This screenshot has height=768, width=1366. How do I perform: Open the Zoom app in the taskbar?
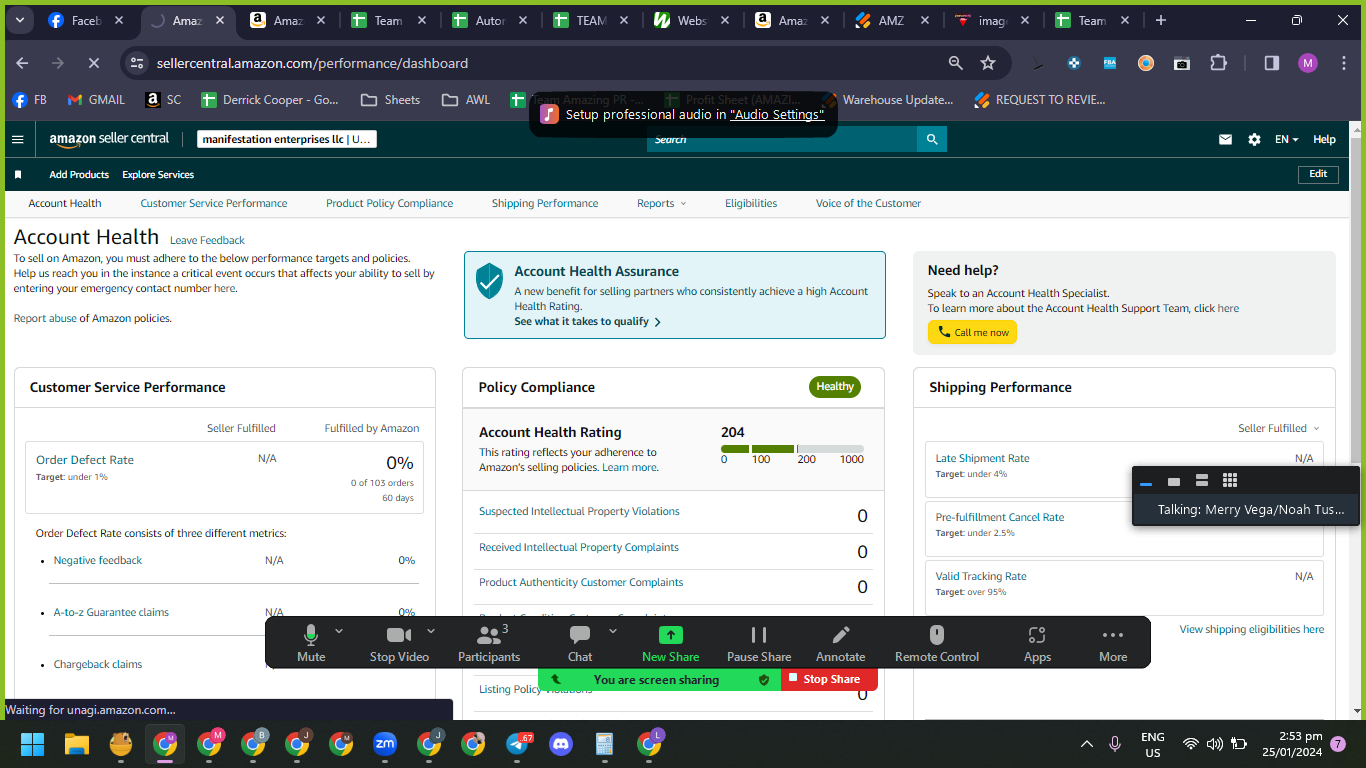pyautogui.click(x=384, y=744)
